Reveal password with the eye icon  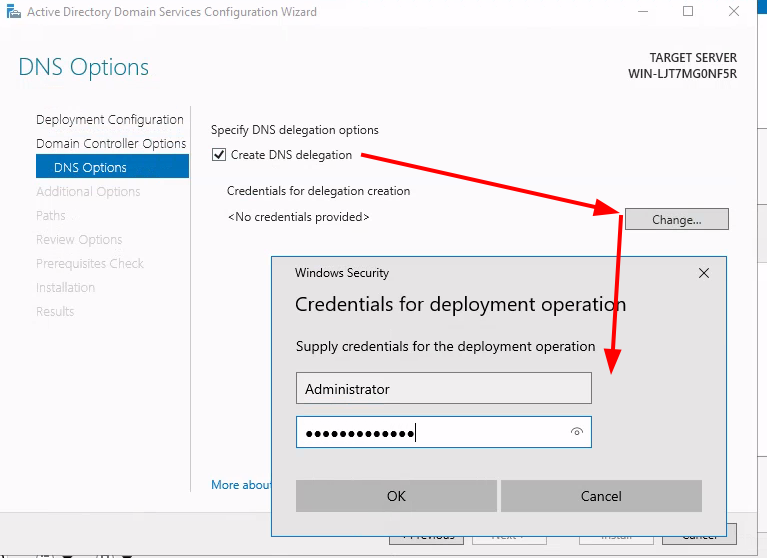(577, 431)
